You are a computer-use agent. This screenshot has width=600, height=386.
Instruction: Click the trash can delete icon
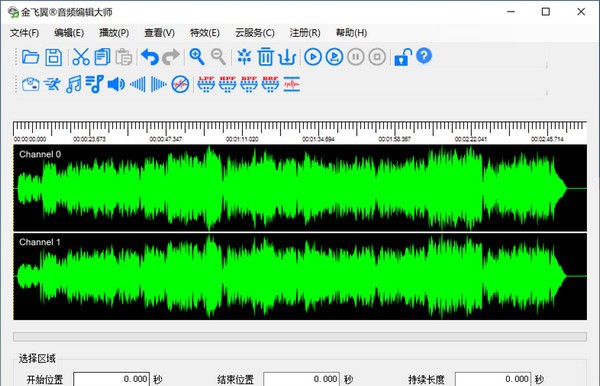coord(266,57)
